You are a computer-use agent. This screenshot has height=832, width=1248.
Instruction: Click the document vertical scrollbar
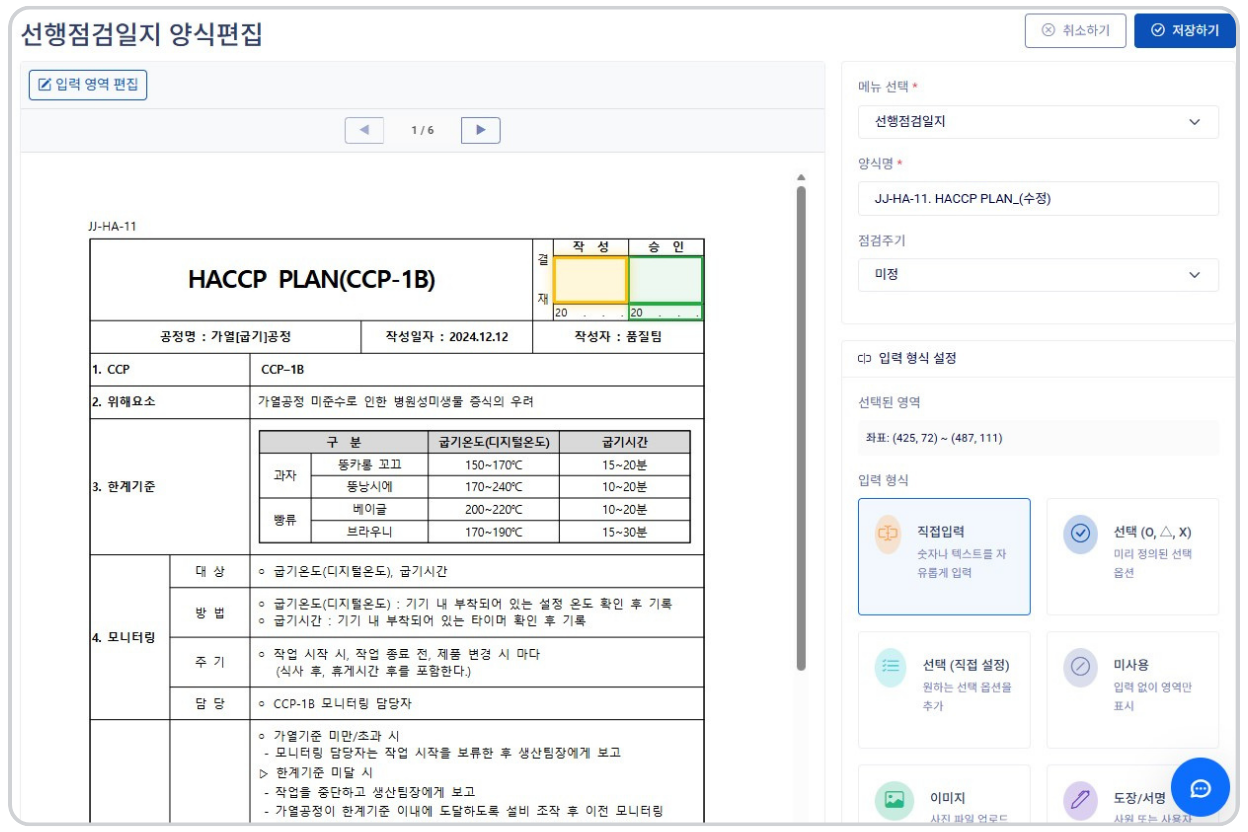(x=800, y=428)
